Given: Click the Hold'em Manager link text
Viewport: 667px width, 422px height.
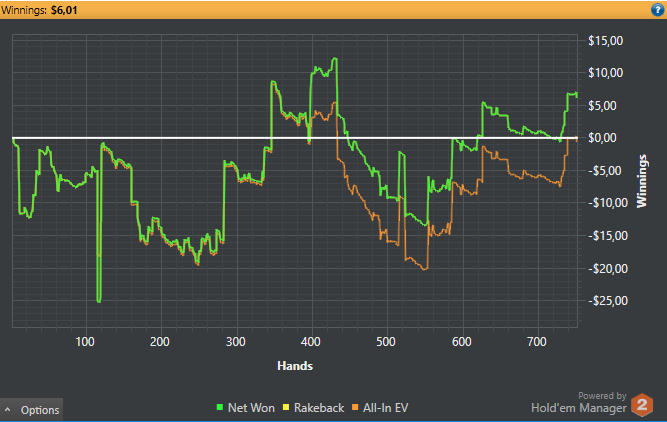Looking at the screenshot, I should [x=579, y=408].
